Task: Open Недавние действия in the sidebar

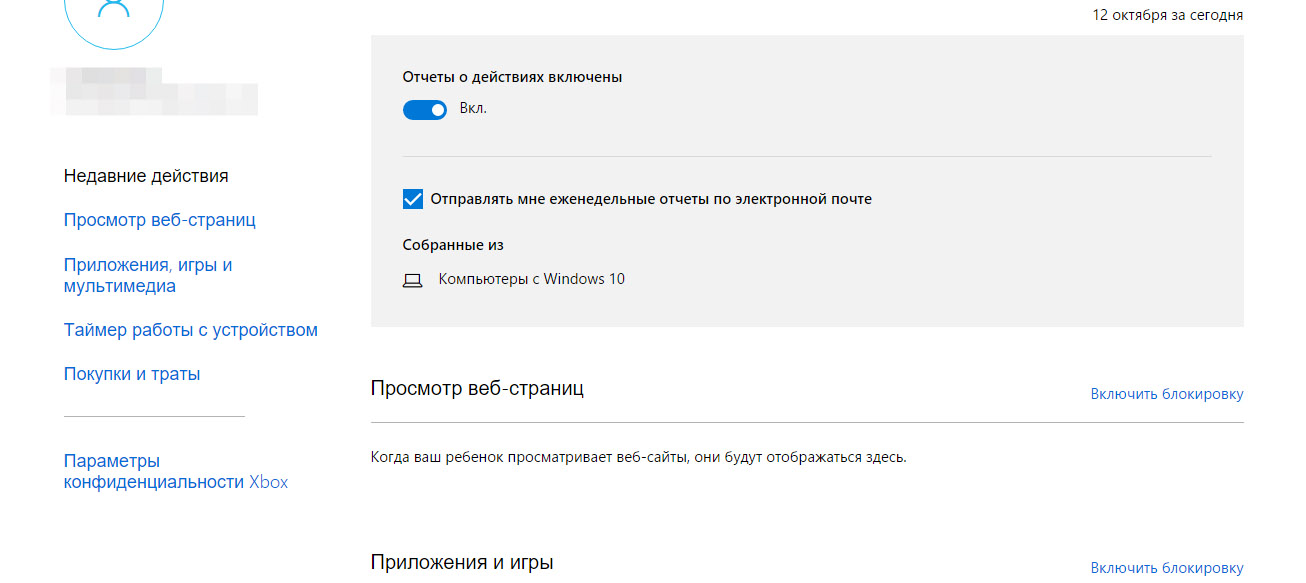Action: click(146, 176)
